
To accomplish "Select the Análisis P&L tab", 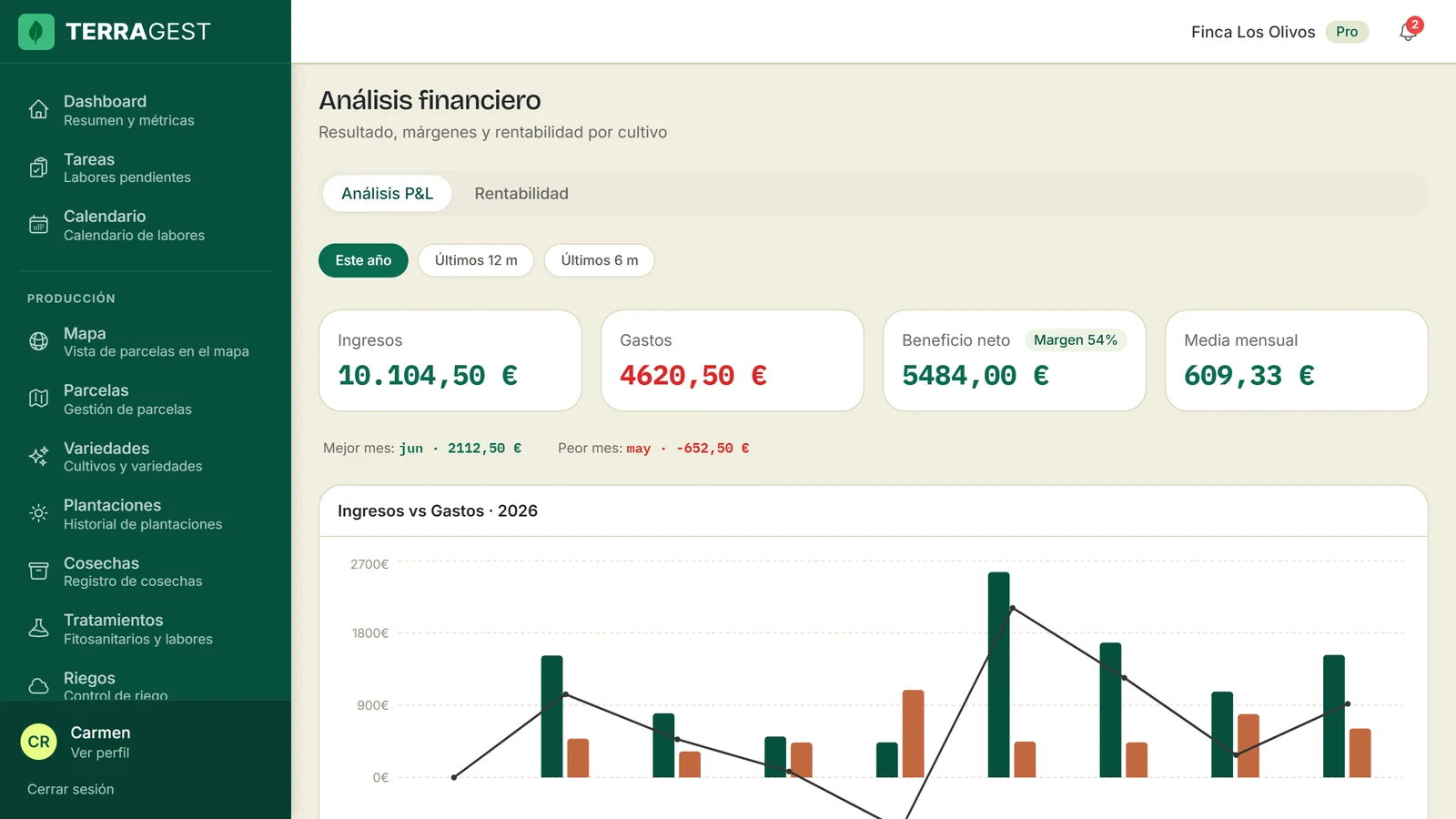I will (x=388, y=194).
